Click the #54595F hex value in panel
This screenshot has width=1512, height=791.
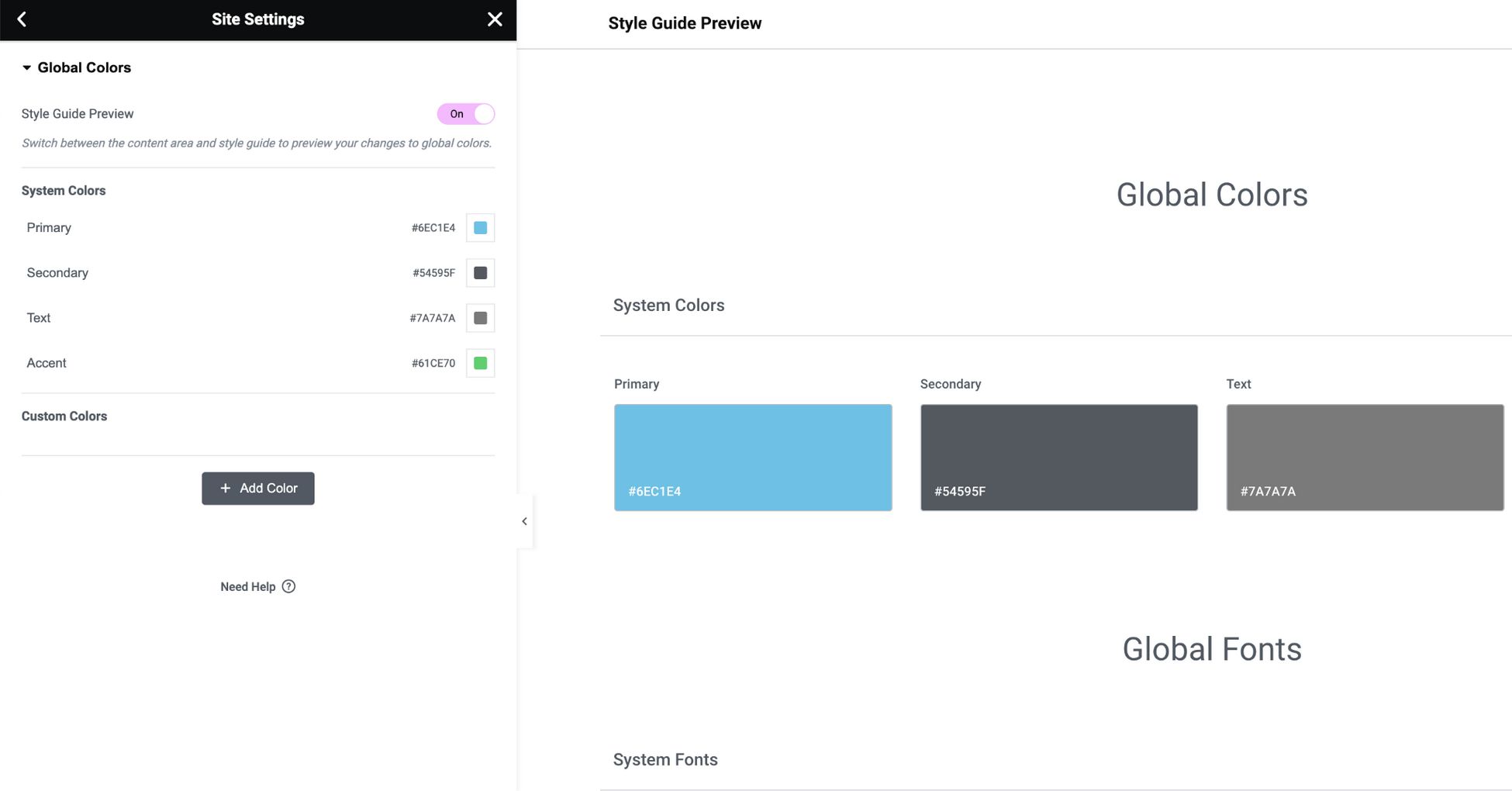(x=433, y=273)
